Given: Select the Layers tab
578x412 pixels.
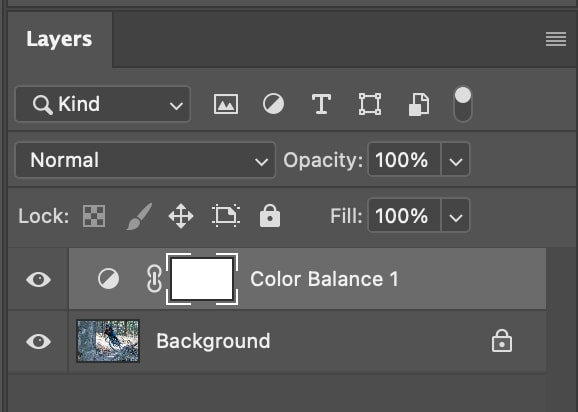Looking at the screenshot, I should [59, 39].
